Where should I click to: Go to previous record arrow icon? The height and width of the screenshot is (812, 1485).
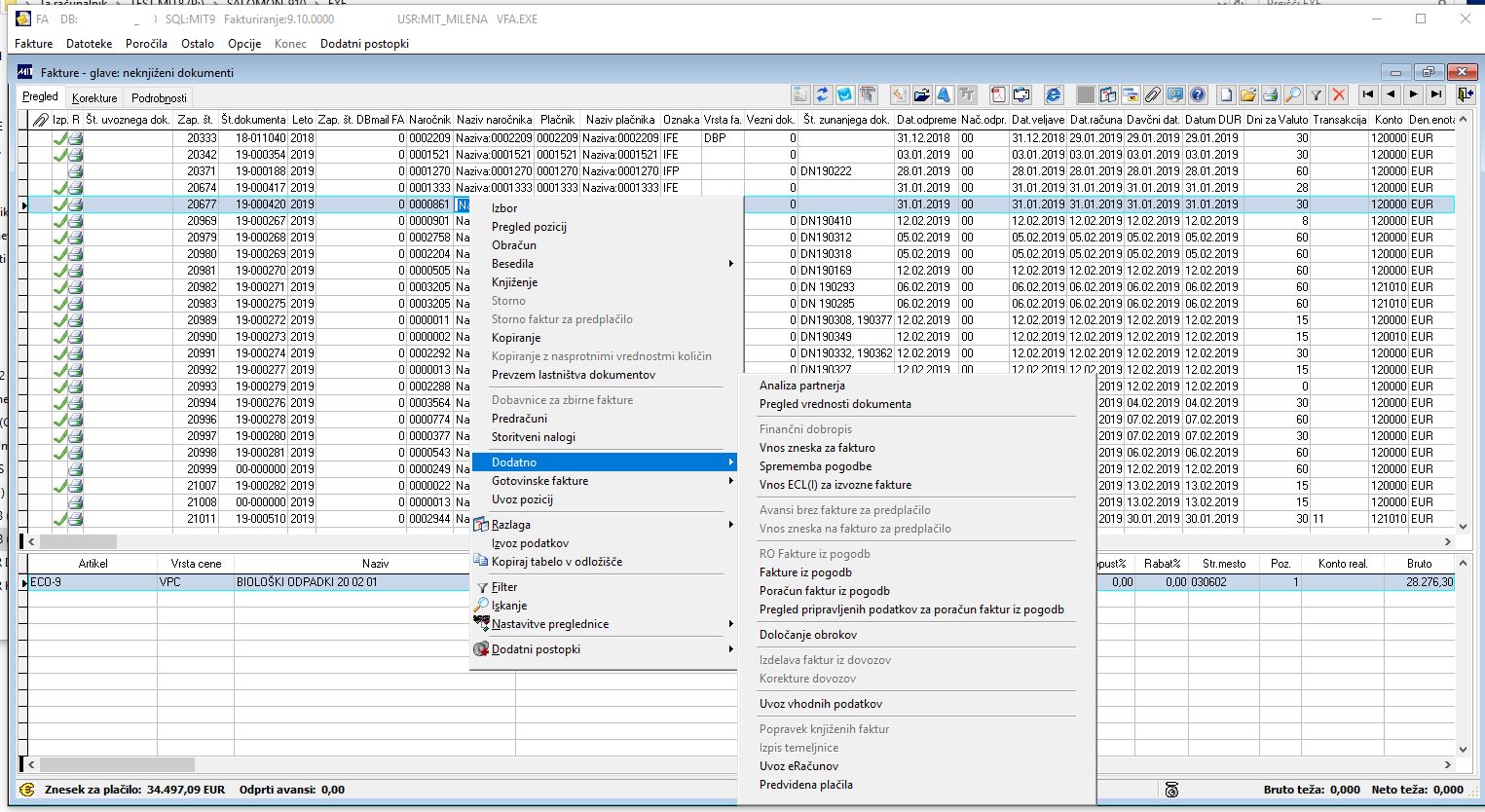click(x=1391, y=94)
